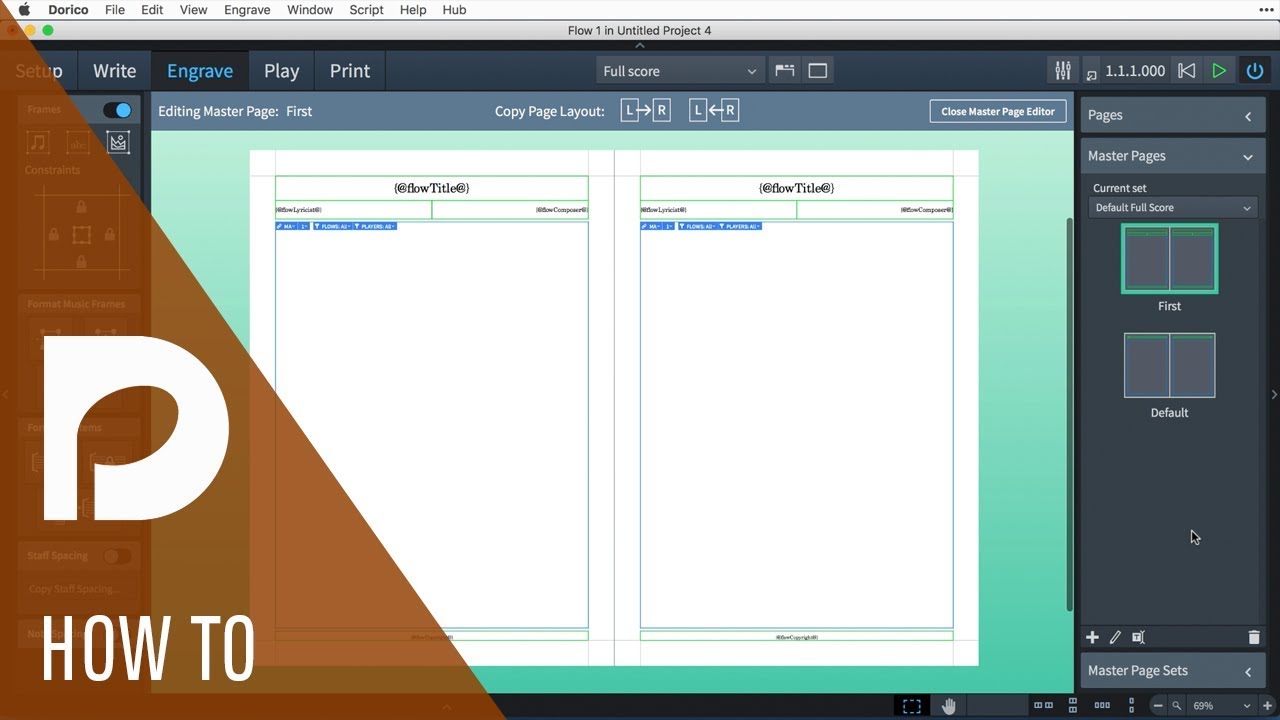Viewport: 1280px width, 720px height.
Task: Switch to Write mode tab
Action: coord(114,71)
